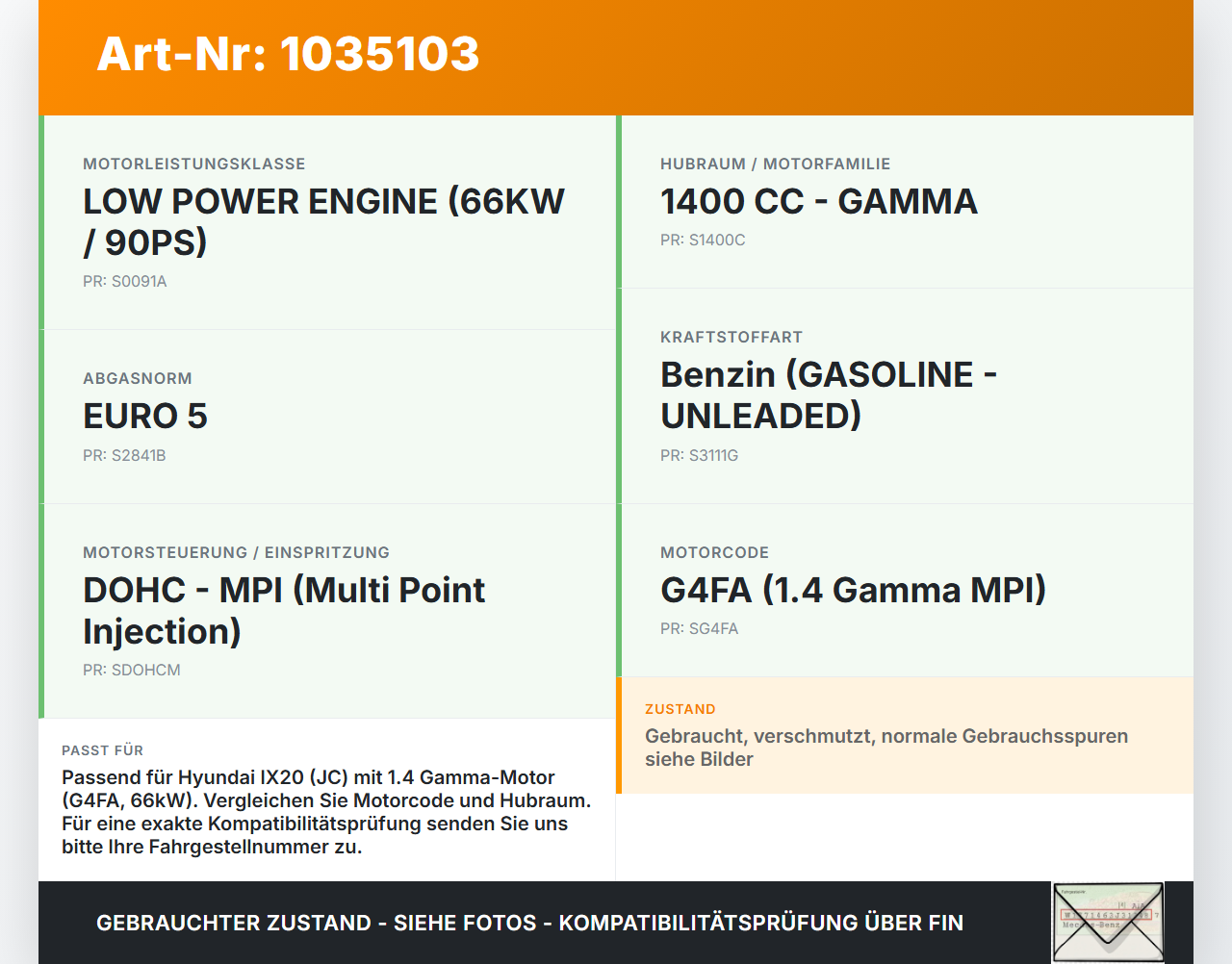Click the PR: SDOHCM code
1232x964 pixels.
coord(132,670)
